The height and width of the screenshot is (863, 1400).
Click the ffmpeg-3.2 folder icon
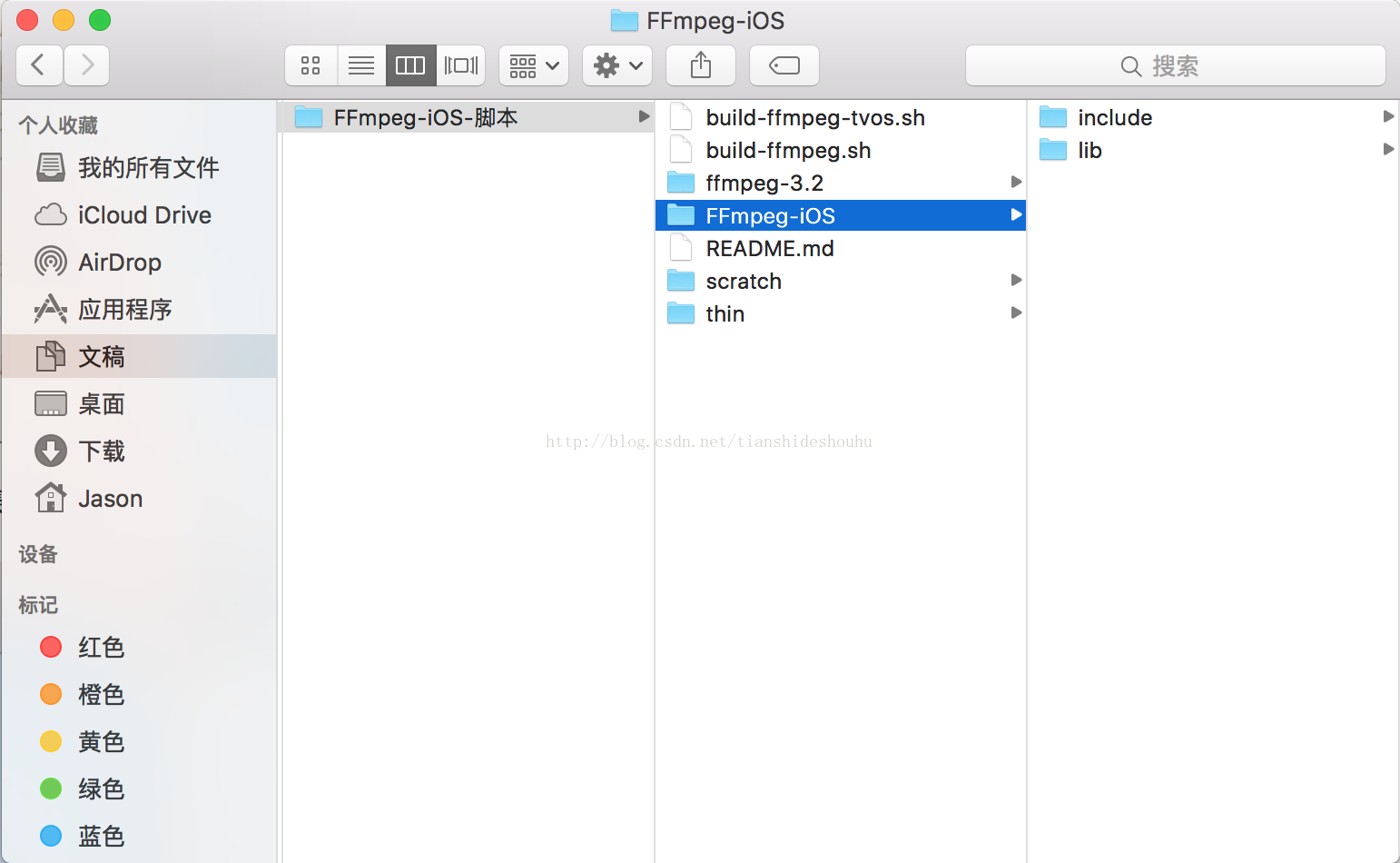tap(681, 183)
